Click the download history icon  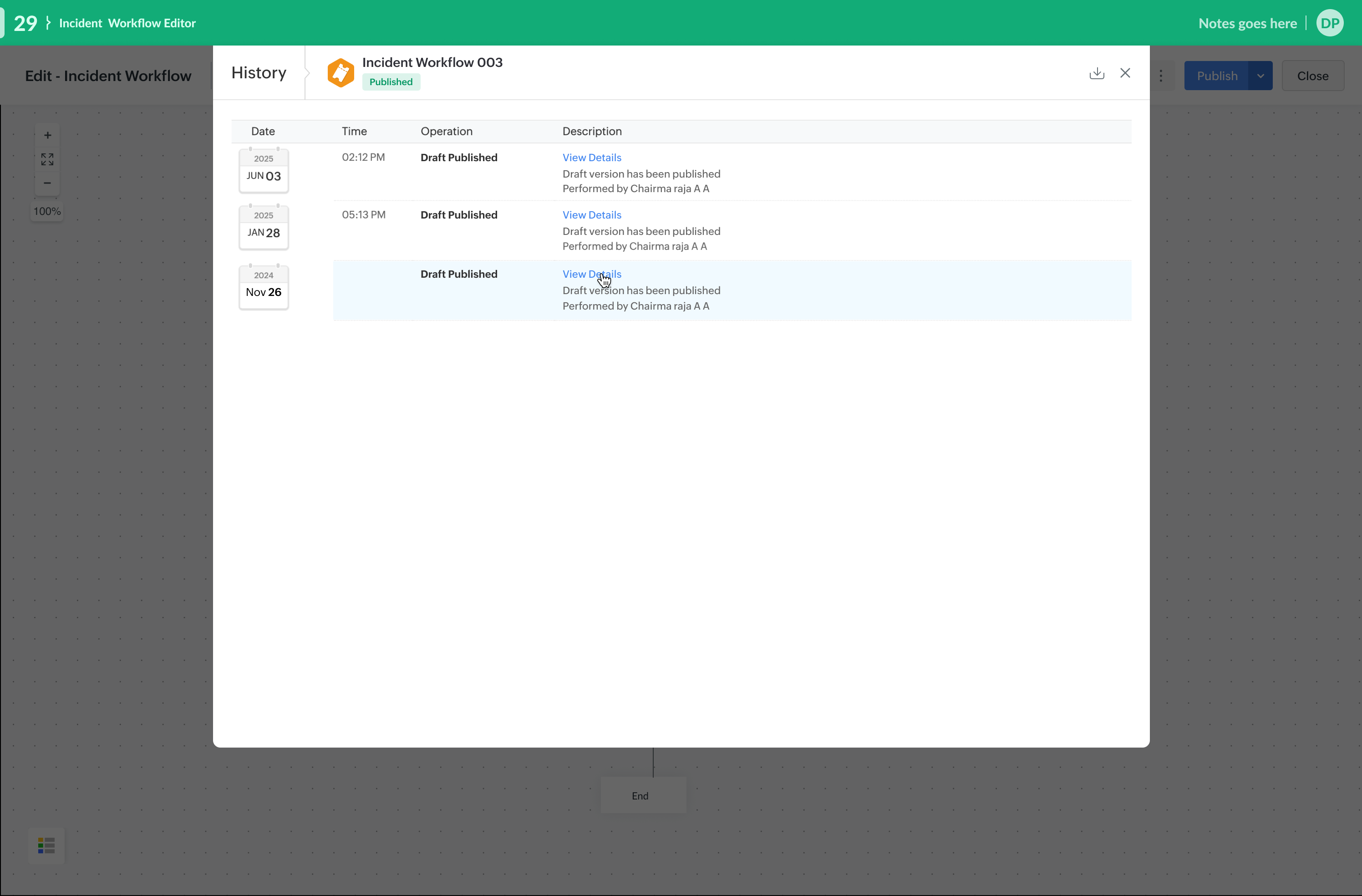(x=1097, y=73)
